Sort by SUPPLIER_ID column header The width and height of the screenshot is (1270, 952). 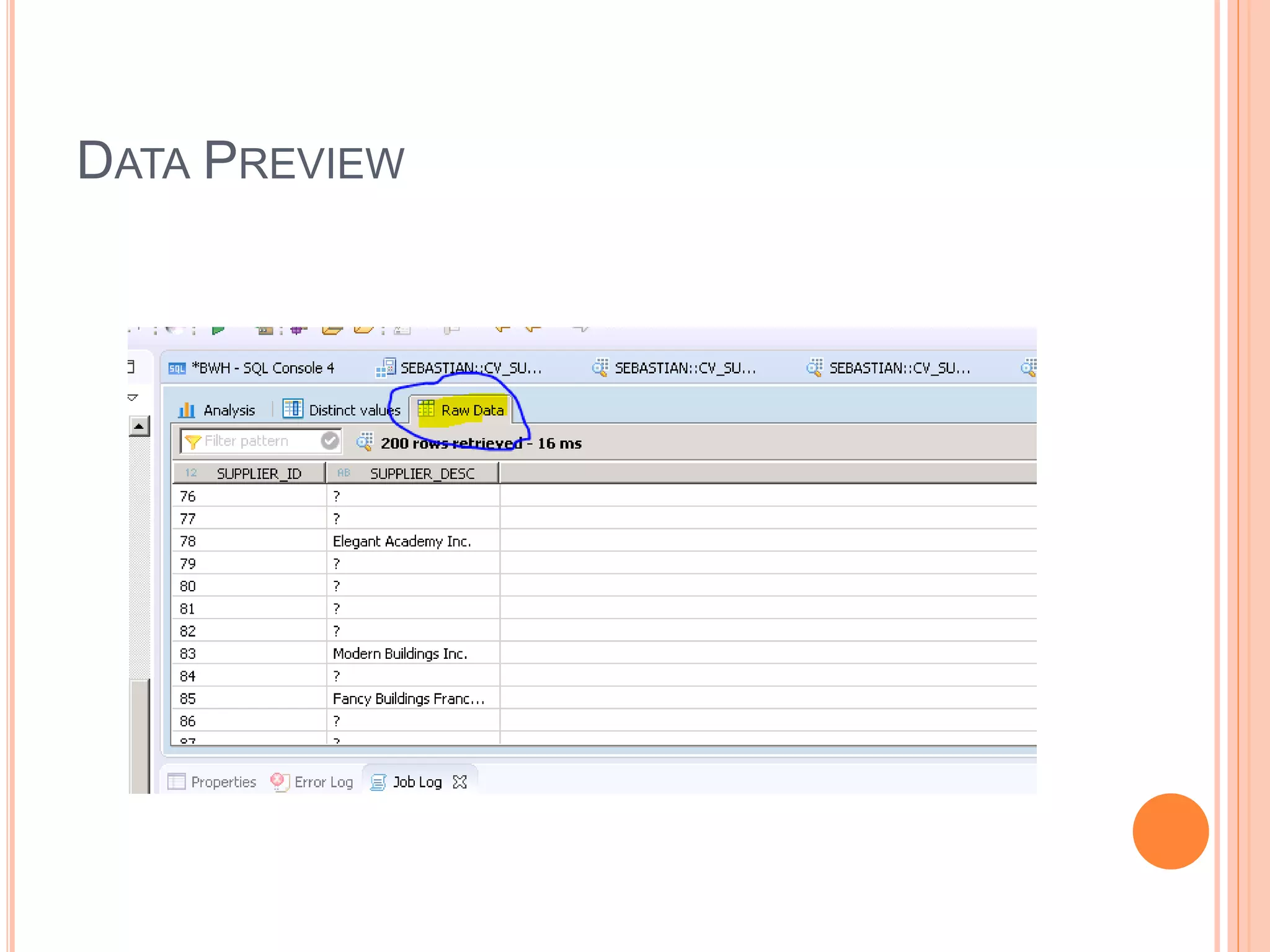click(249, 474)
